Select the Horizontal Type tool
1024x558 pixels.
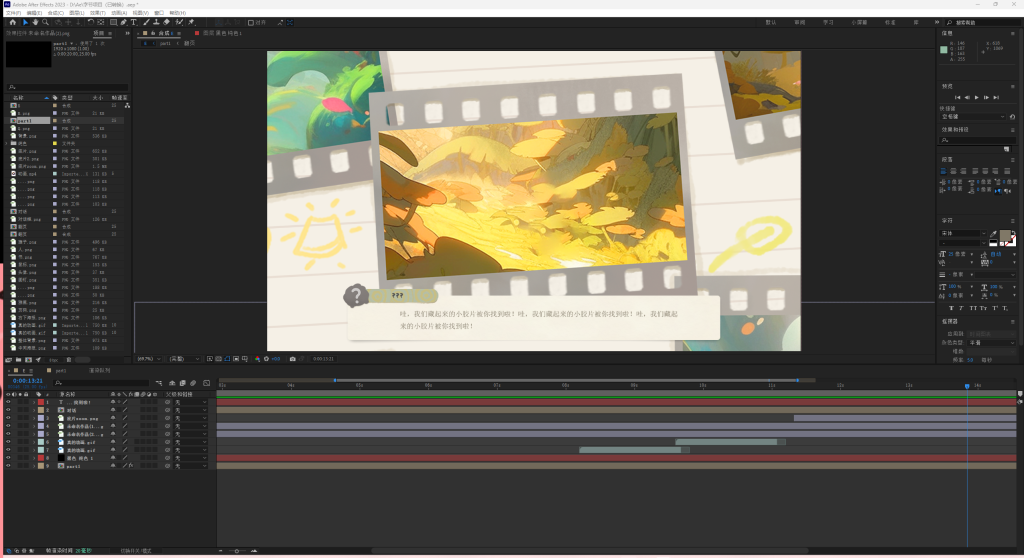point(133,21)
